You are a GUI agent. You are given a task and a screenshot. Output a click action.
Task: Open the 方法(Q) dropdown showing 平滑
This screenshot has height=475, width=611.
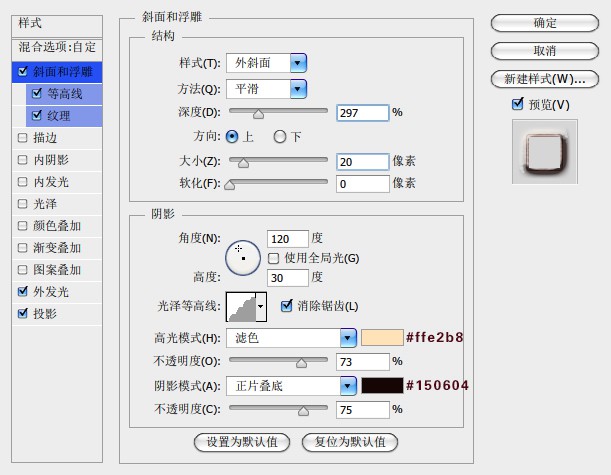tap(266, 89)
